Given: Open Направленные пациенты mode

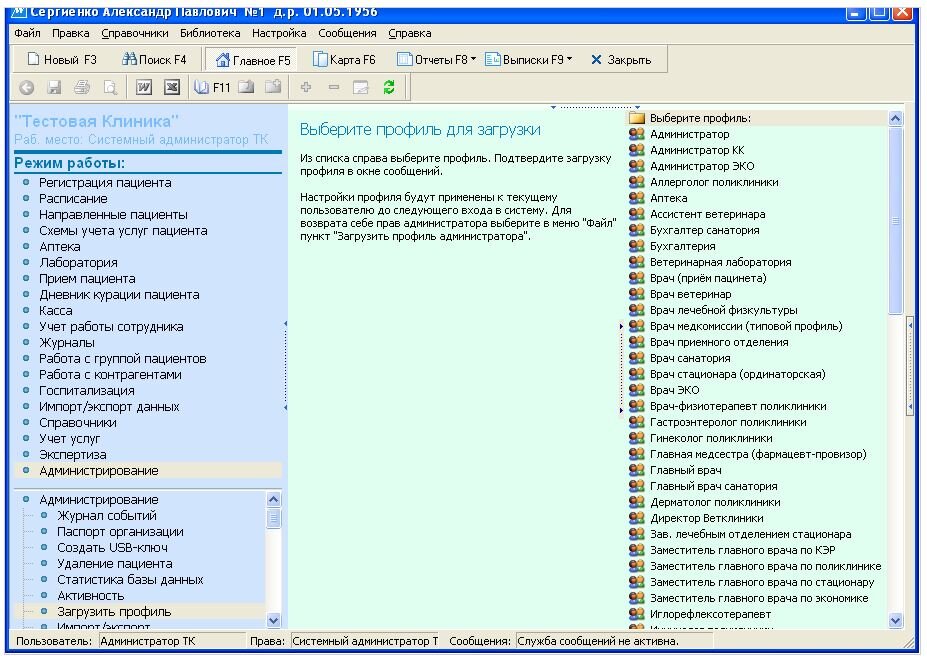Looking at the screenshot, I should [114, 215].
